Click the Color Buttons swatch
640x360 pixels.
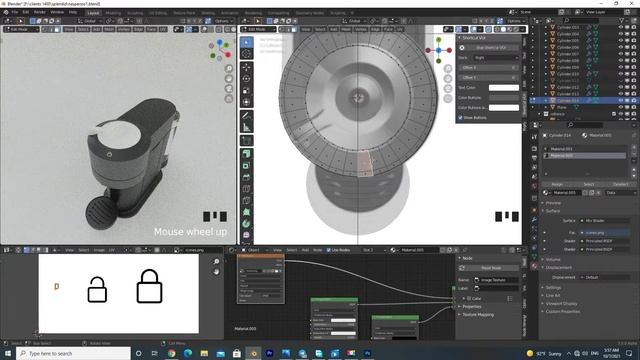pos(504,98)
